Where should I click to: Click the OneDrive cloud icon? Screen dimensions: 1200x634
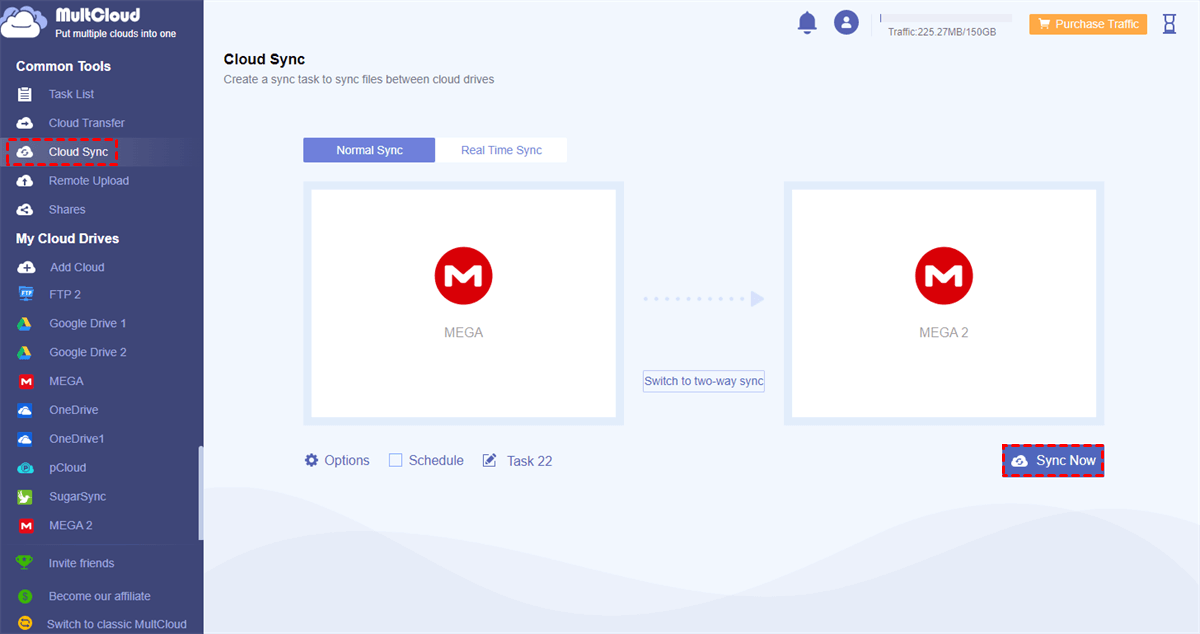tap(25, 410)
